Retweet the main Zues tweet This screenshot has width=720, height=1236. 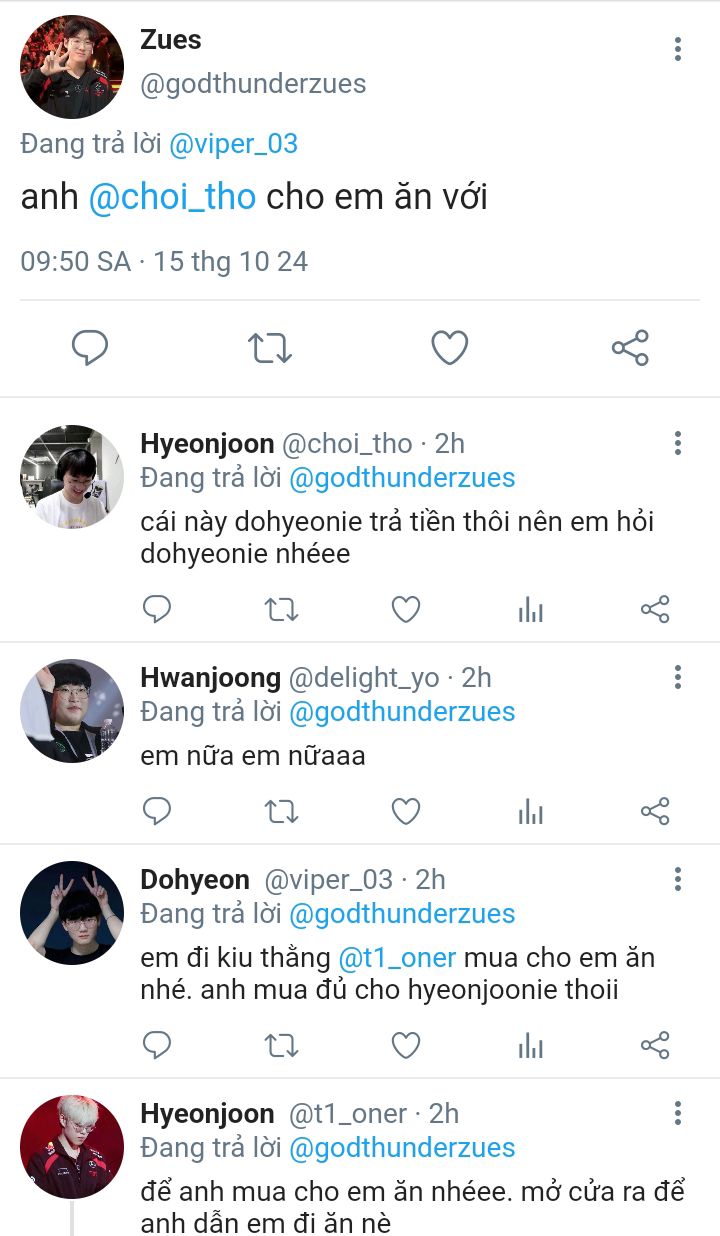click(x=269, y=348)
